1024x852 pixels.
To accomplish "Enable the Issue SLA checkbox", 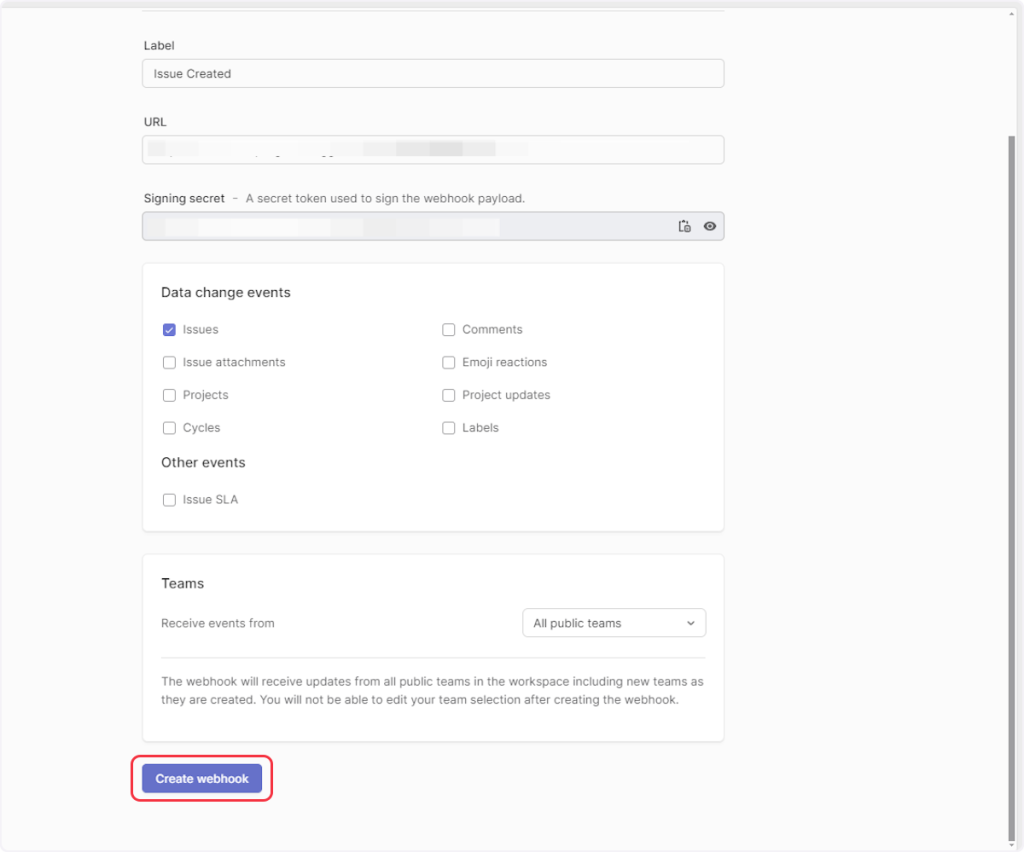I will pos(169,500).
